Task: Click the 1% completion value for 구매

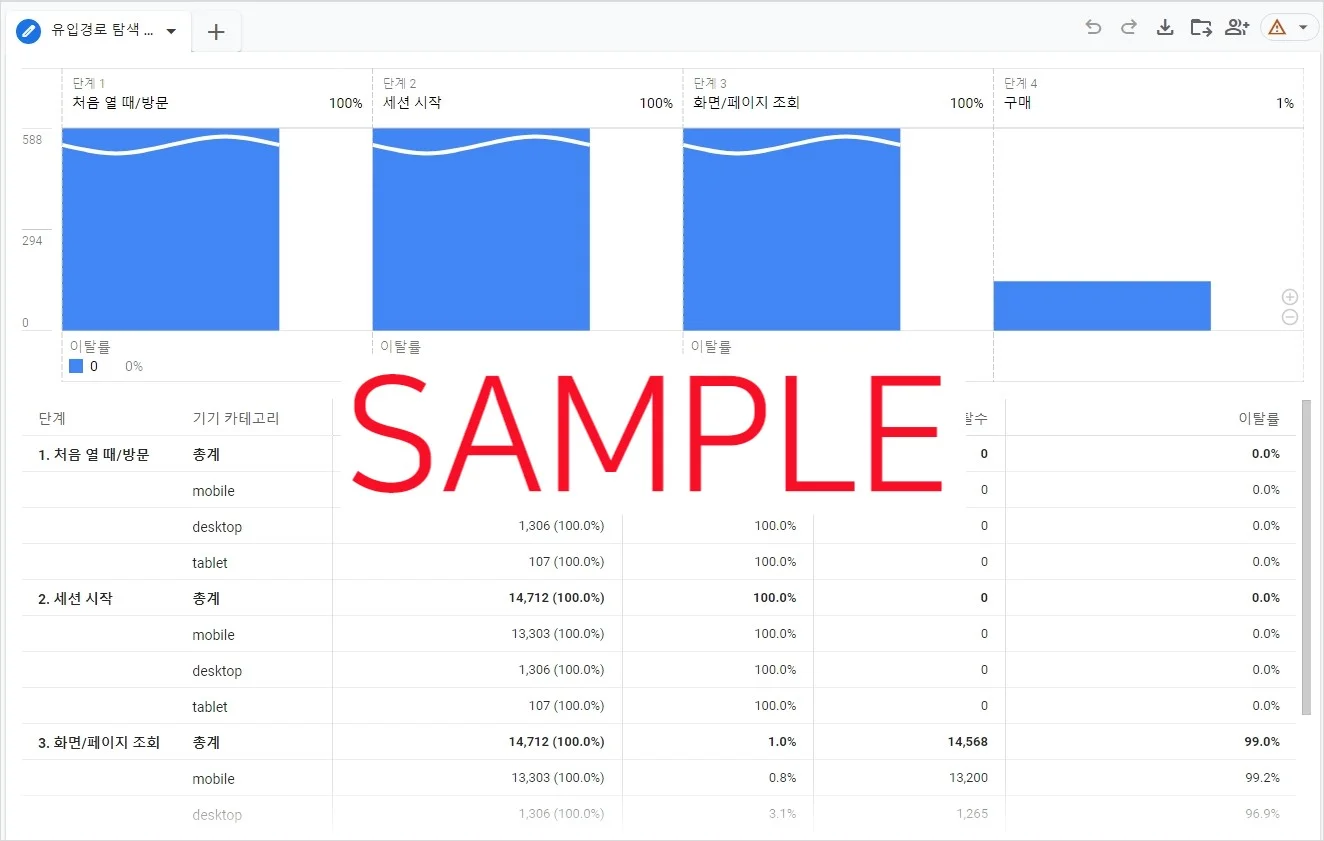Action: [1285, 103]
